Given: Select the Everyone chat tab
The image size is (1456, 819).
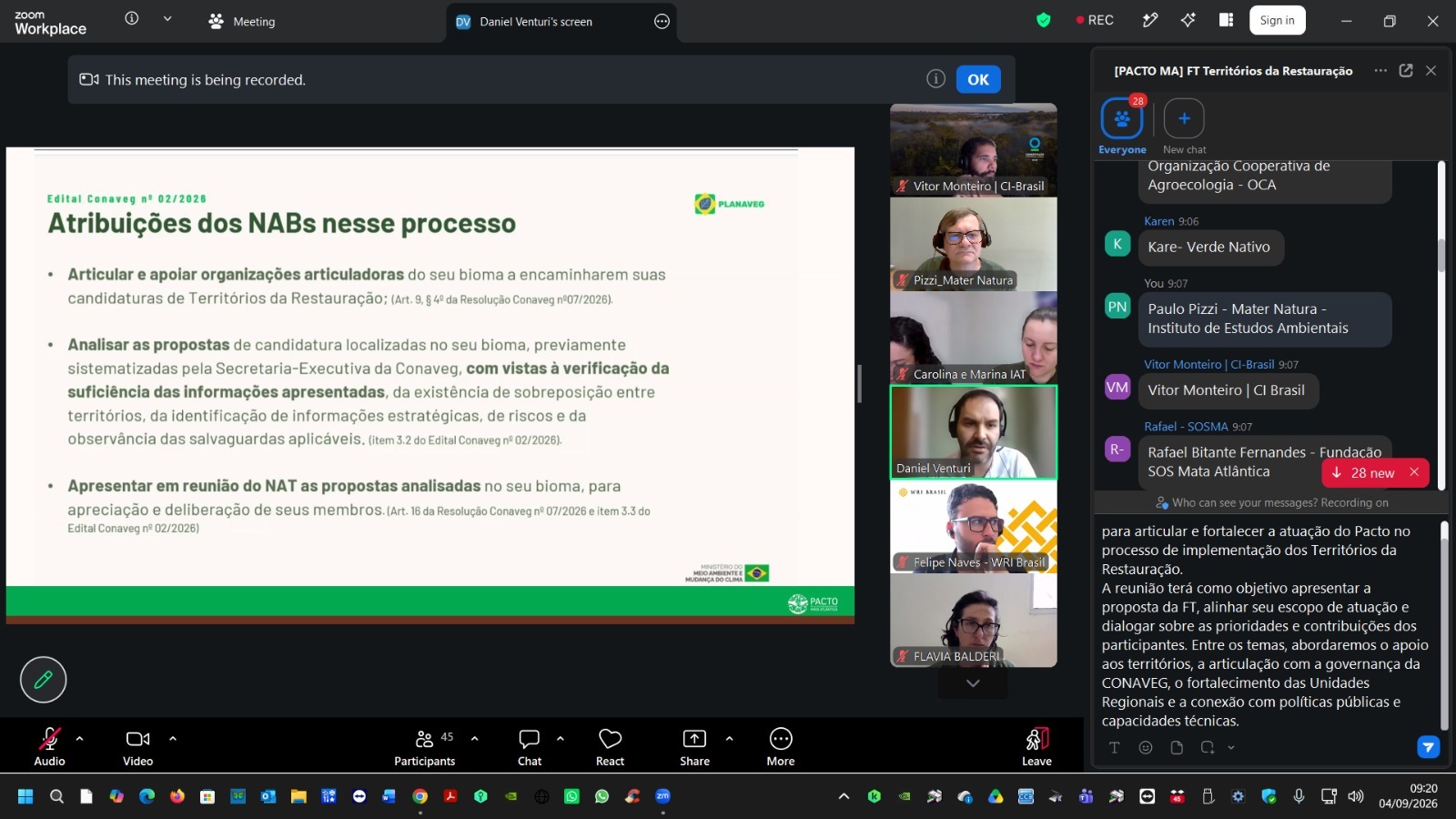Looking at the screenshot, I should click(1122, 126).
